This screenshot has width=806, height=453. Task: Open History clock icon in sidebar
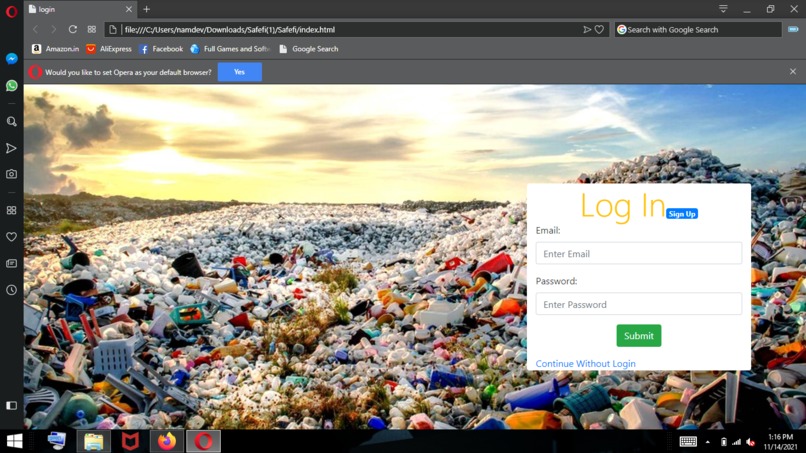click(11, 290)
